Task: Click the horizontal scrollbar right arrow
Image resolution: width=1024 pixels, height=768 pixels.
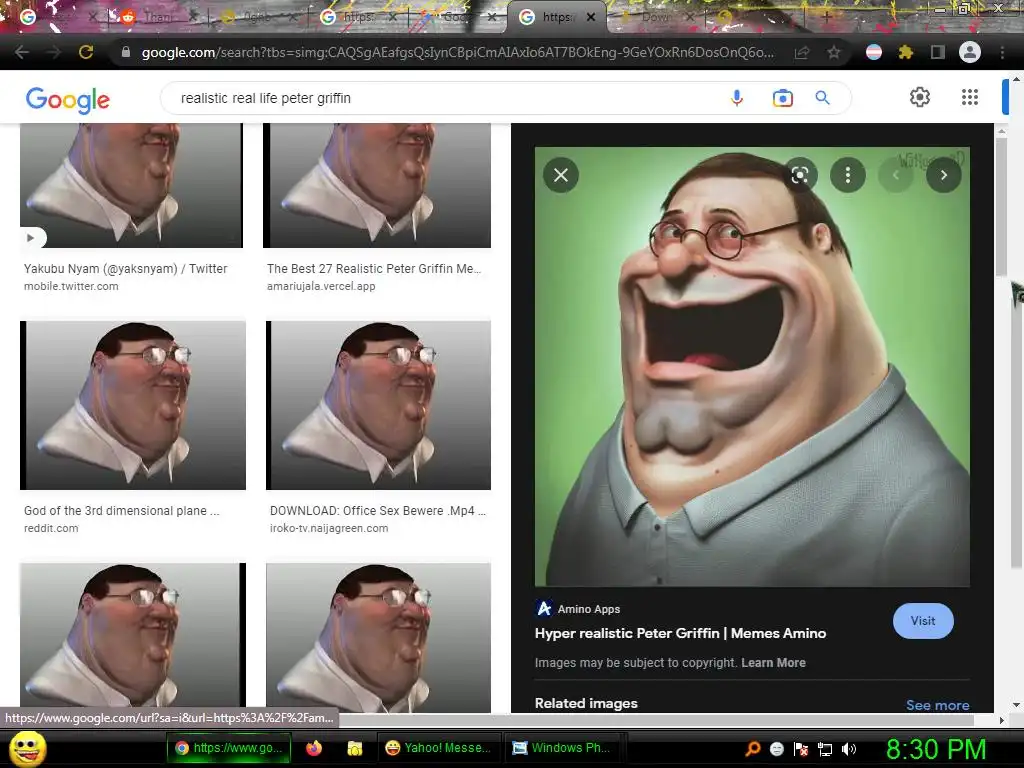Action: pyautogui.click(x=1001, y=720)
